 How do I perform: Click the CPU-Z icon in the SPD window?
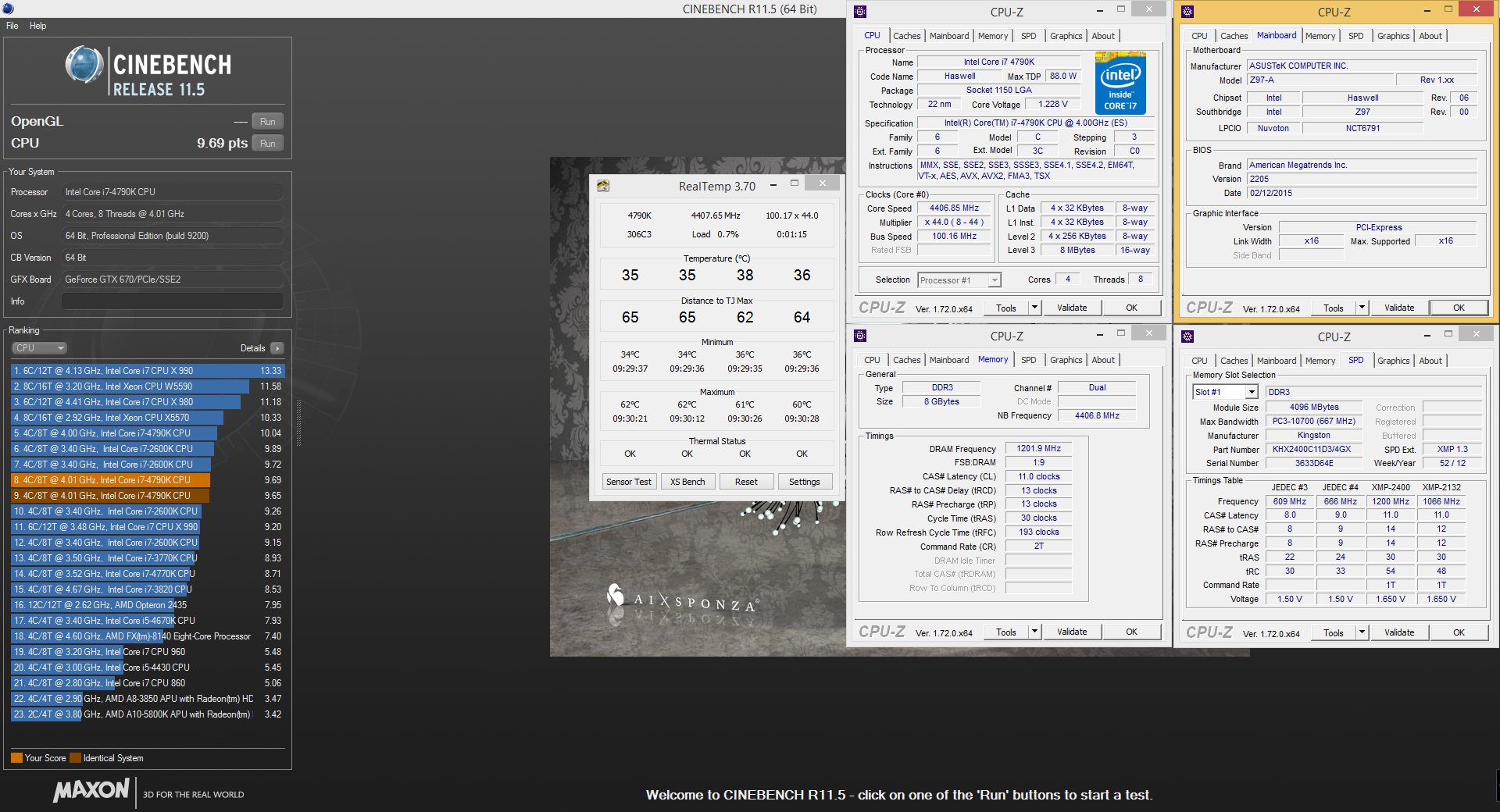click(1187, 337)
